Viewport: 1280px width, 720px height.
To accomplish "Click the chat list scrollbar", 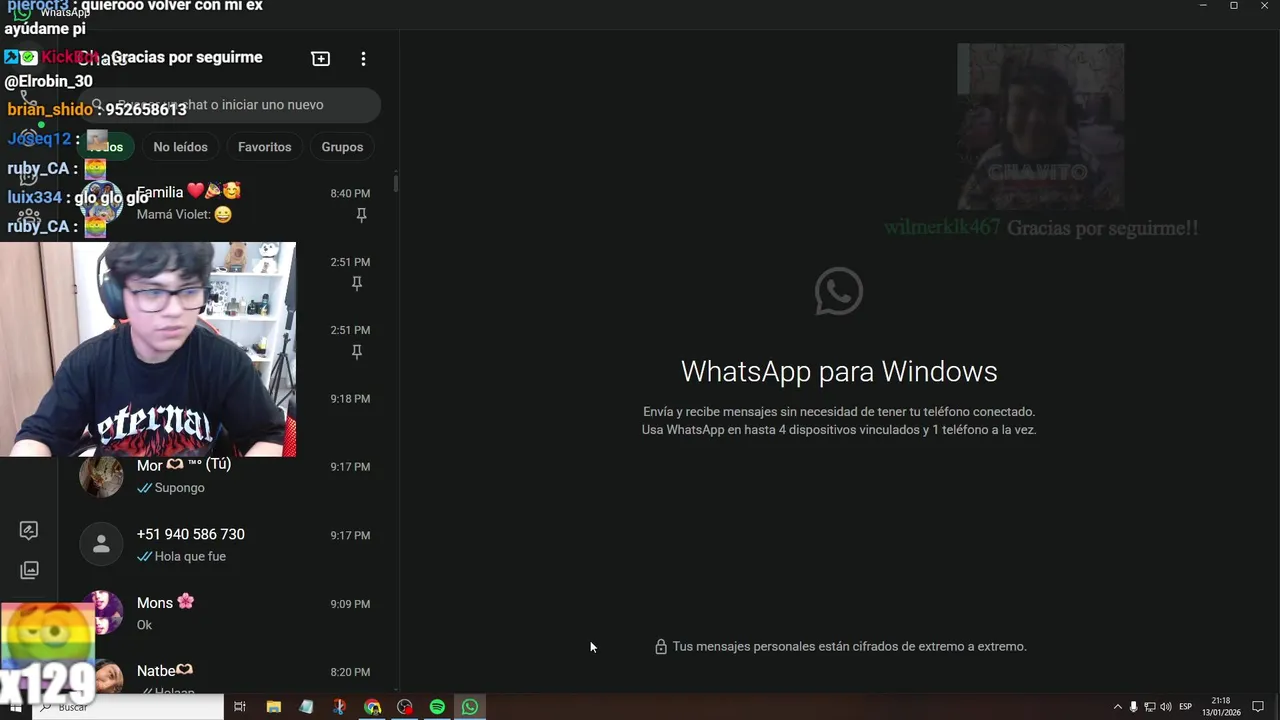I will click(396, 182).
